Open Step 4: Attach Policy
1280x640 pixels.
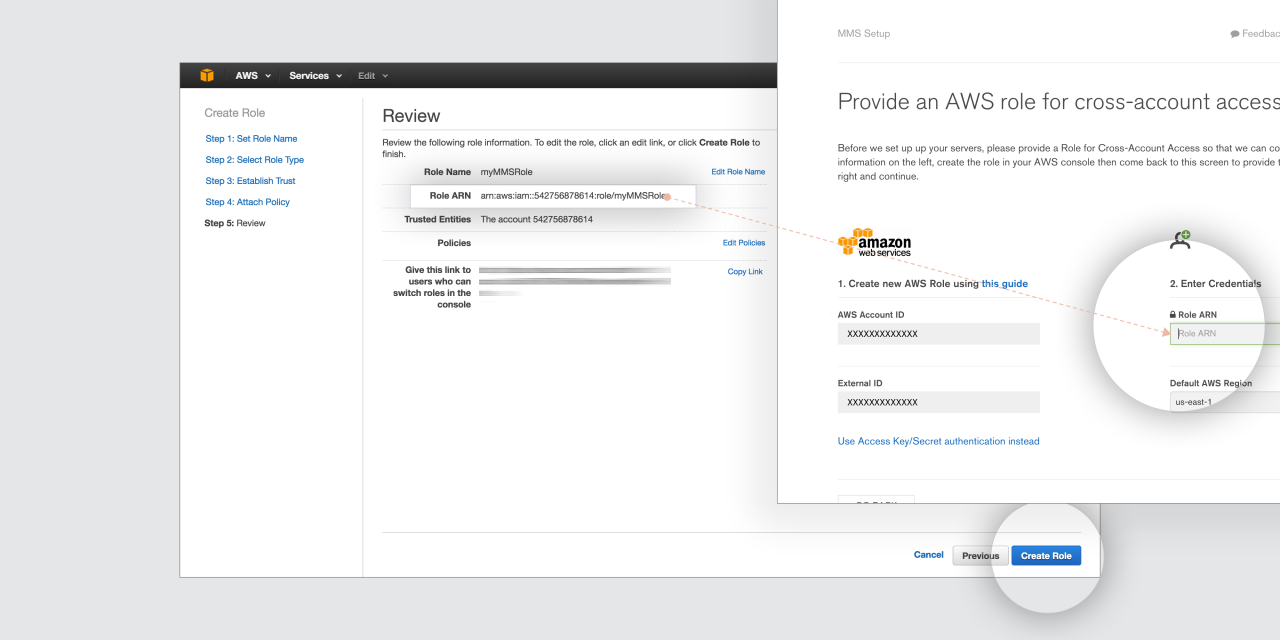[x=247, y=202]
